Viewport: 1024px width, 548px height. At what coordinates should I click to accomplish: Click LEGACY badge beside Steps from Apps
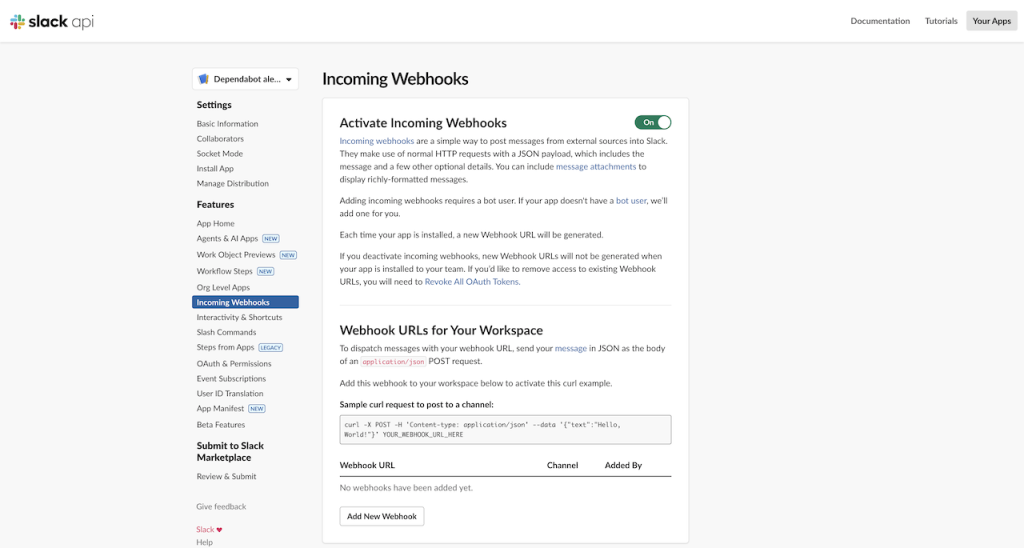tap(271, 348)
